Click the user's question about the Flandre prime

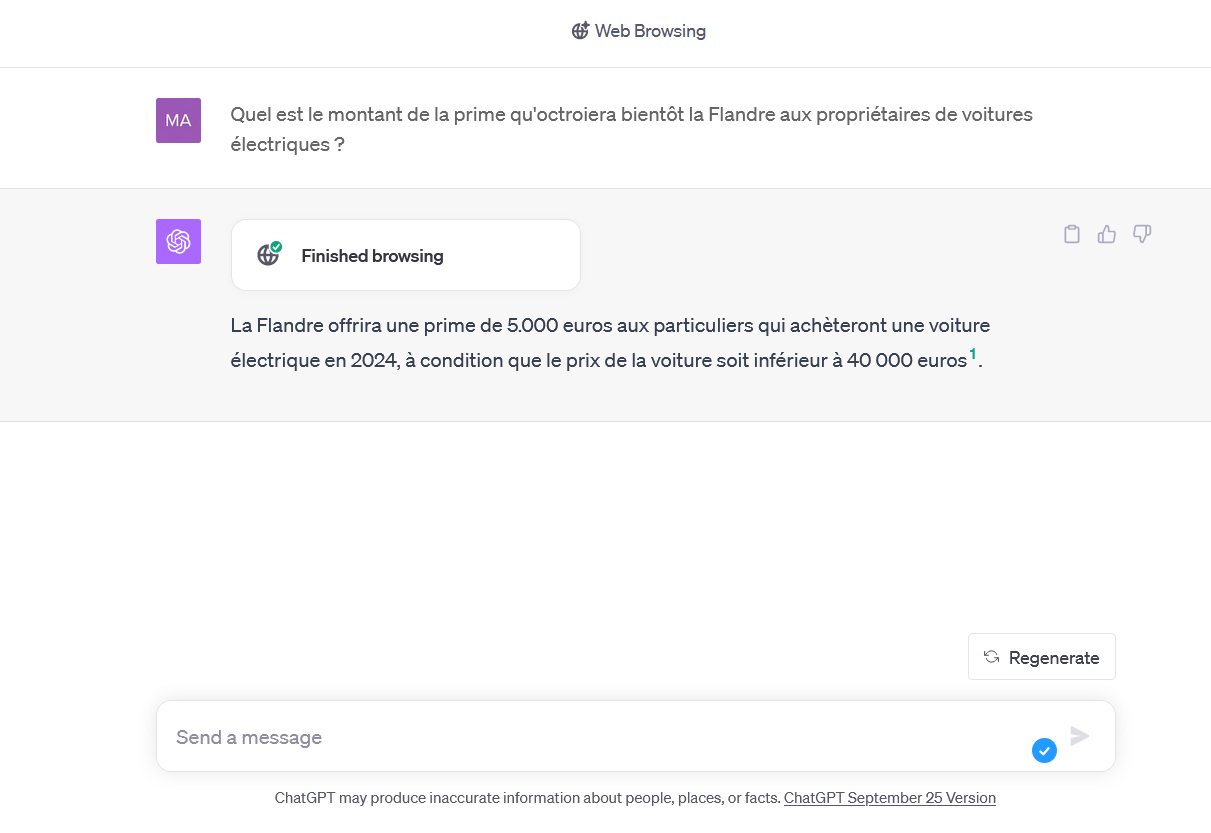click(x=630, y=129)
